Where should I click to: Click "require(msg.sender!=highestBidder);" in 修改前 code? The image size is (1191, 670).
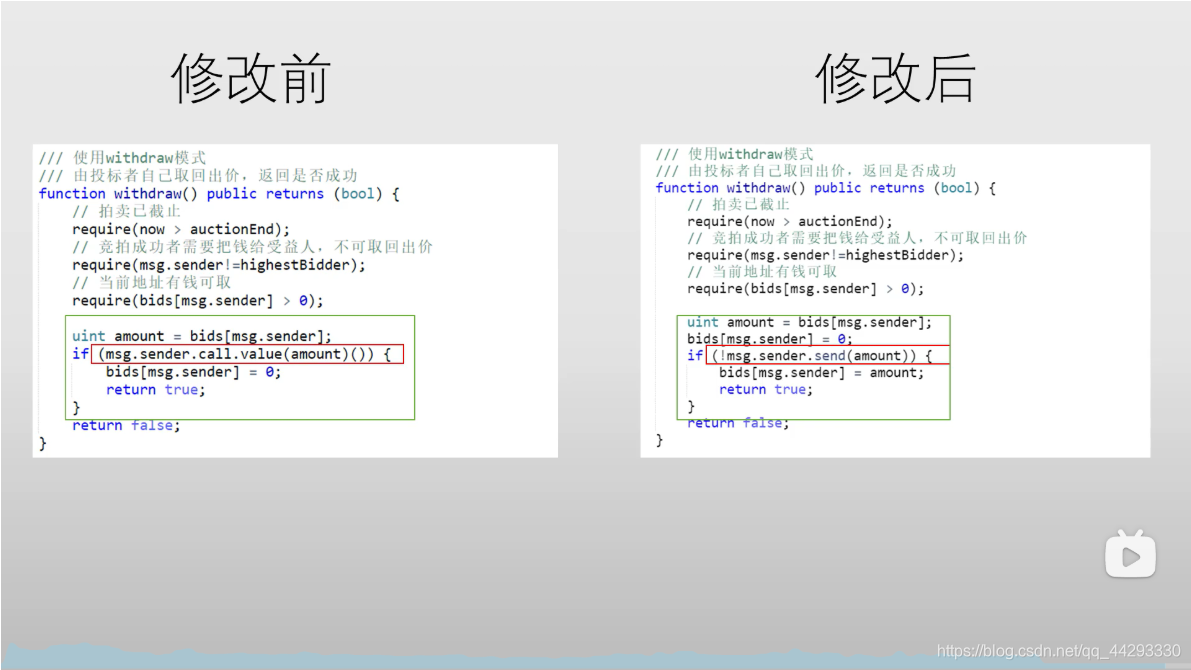pyautogui.click(x=219, y=264)
